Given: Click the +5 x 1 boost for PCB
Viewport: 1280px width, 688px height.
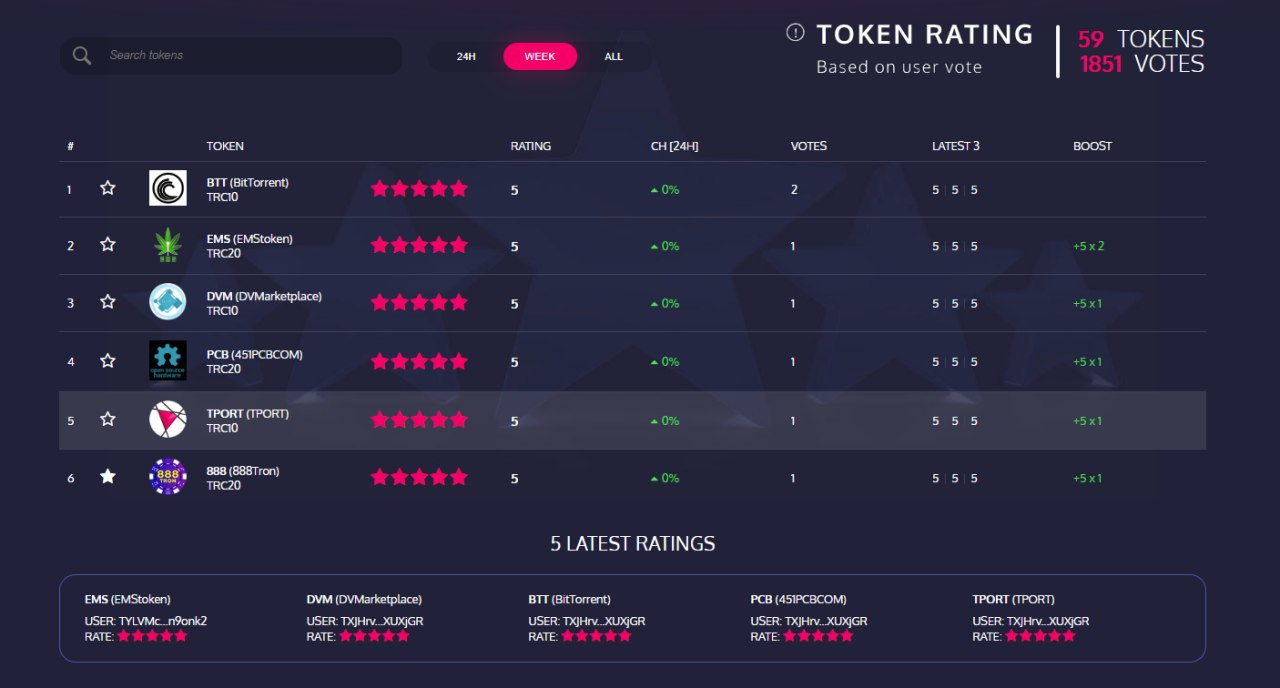Looking at the screenshot, I should click(1088, 362).
